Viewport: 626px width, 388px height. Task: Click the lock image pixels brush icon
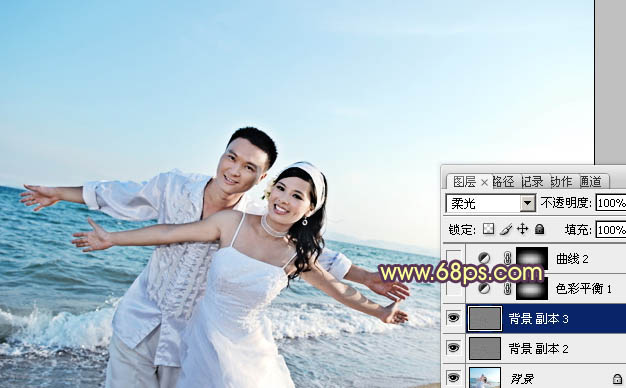(x=506, y=229)
